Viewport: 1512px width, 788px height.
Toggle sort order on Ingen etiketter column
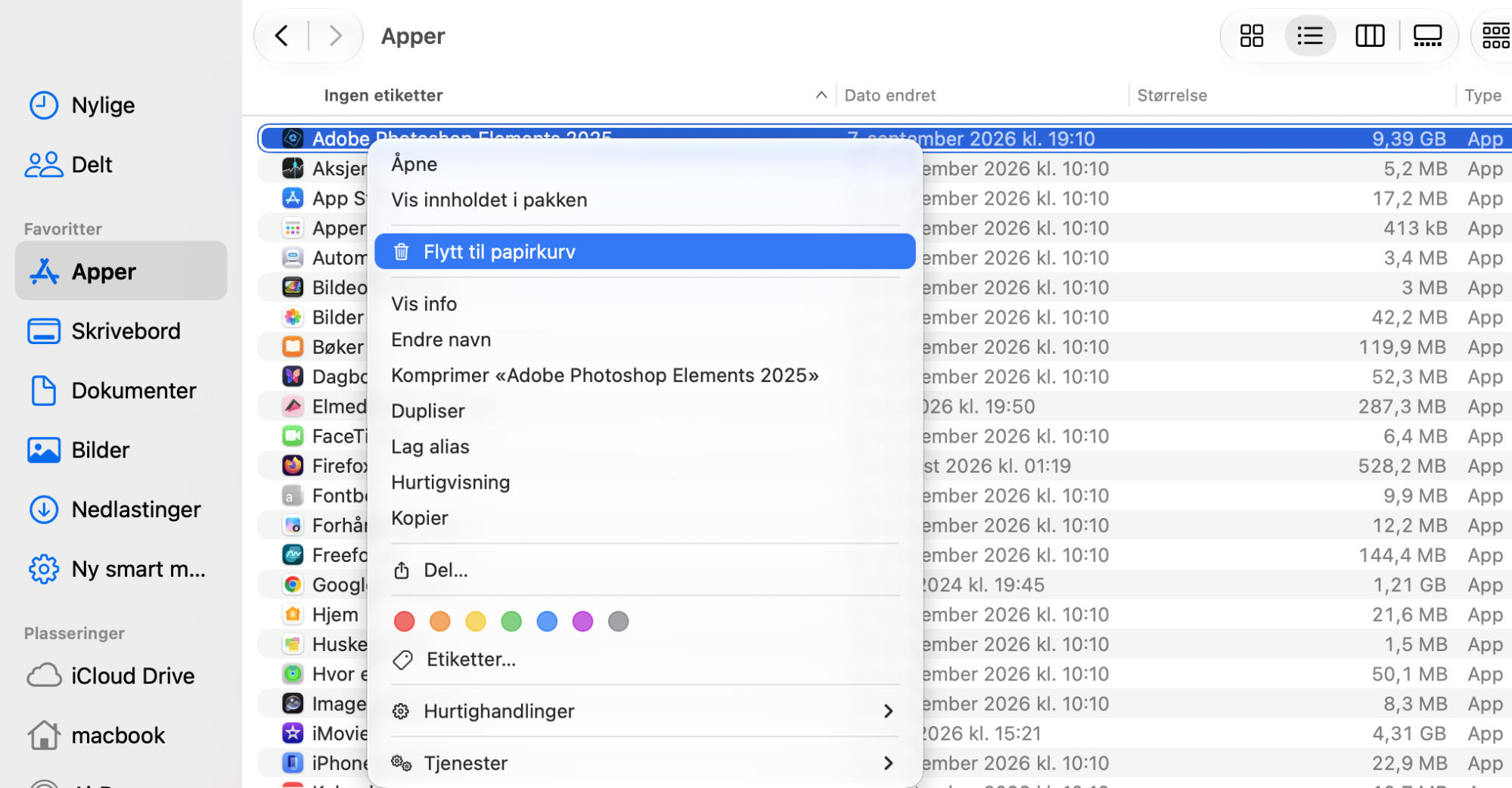(575, 95)
